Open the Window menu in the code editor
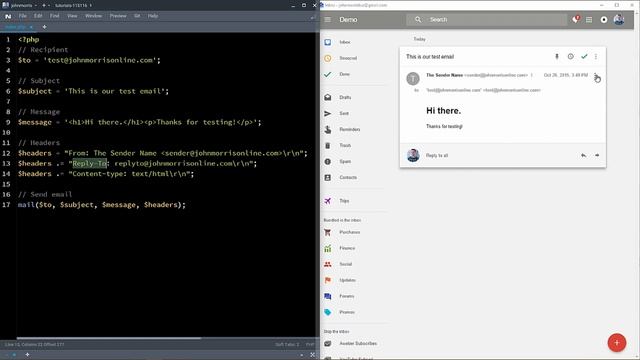The image size is (640, 360). pos(93,16)
